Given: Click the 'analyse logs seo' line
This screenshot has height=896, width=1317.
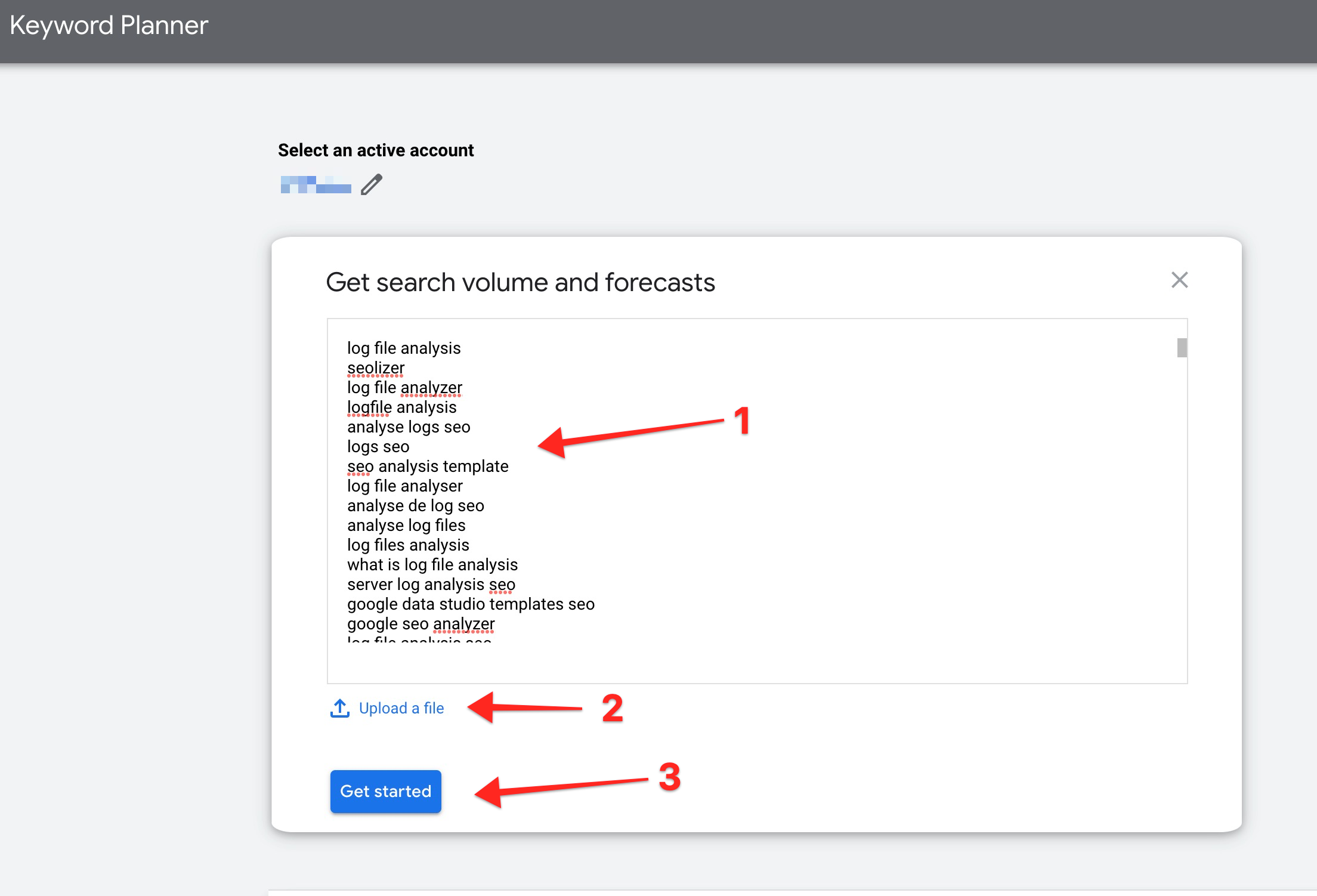Looking at the screenshot, I should coord(409,427).
